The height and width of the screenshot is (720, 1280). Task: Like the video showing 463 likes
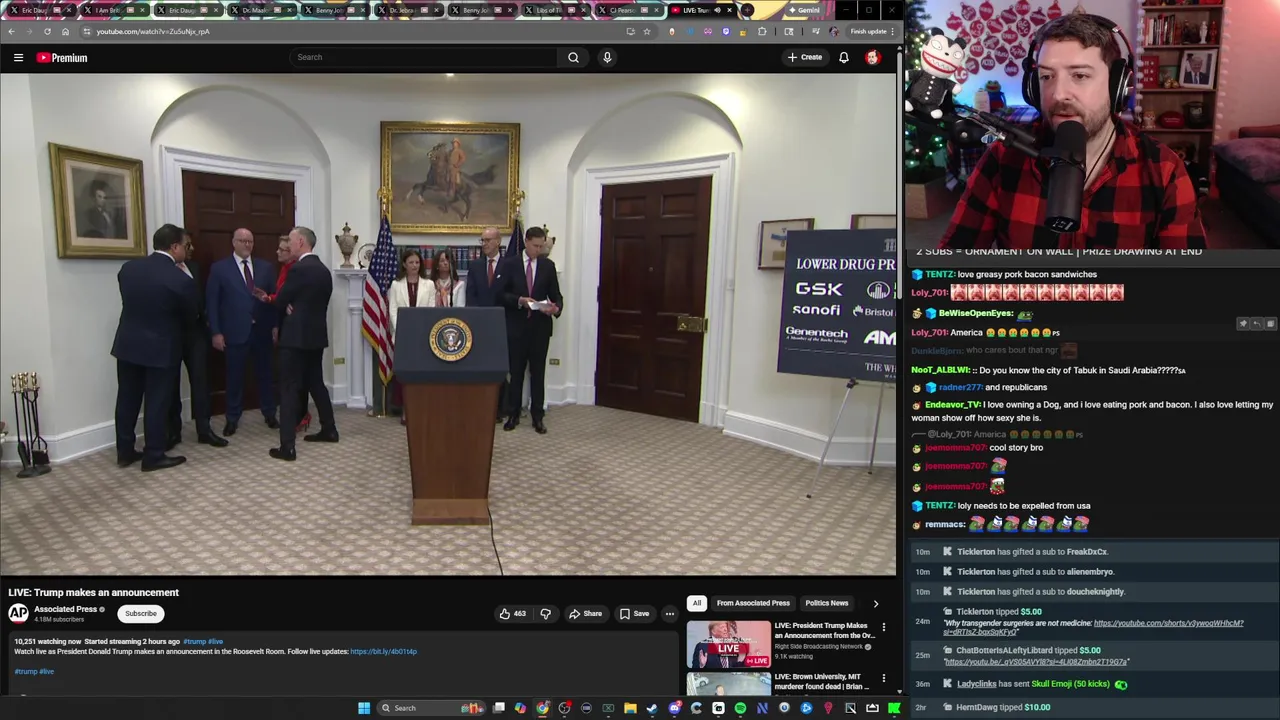(x=513, y=614)
